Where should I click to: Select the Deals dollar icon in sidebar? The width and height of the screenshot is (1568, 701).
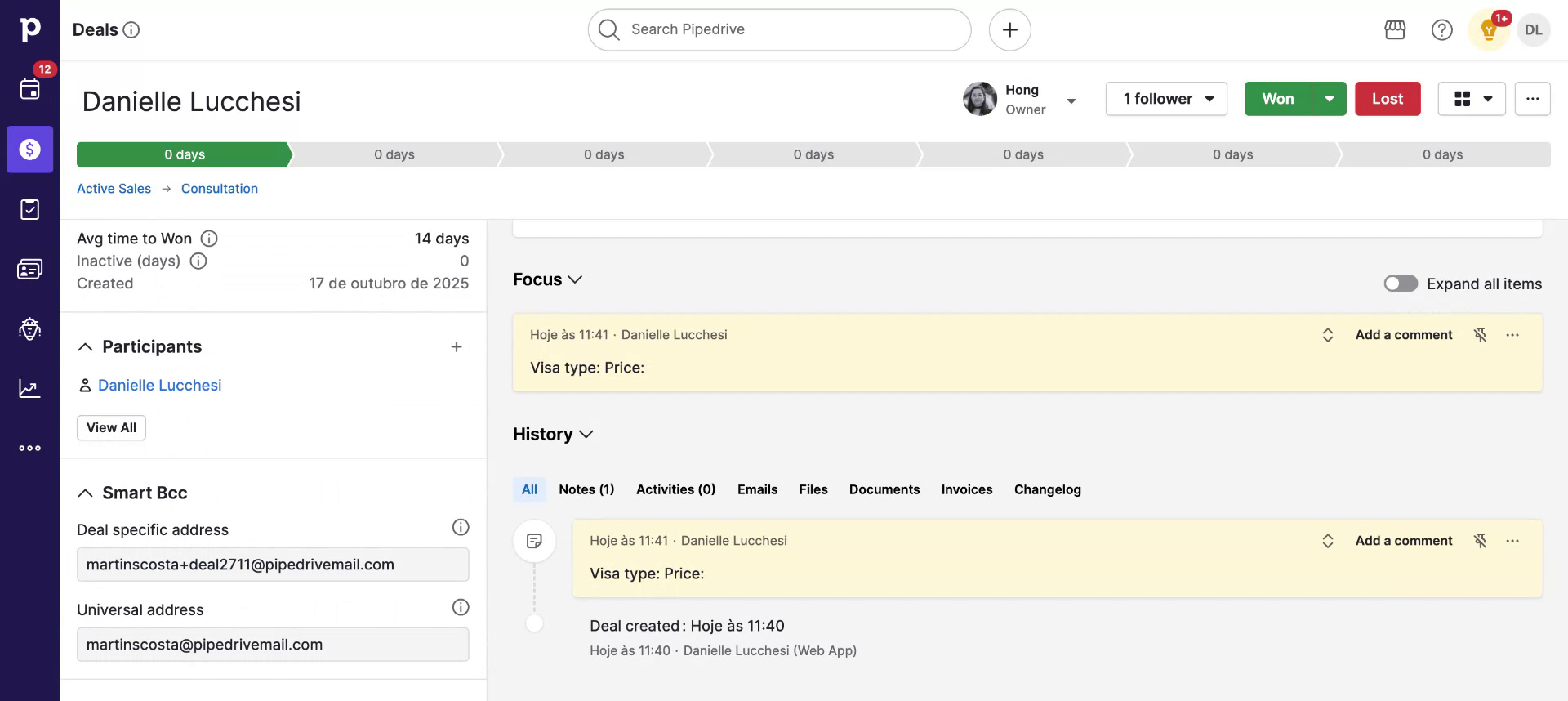coord(29,149)
